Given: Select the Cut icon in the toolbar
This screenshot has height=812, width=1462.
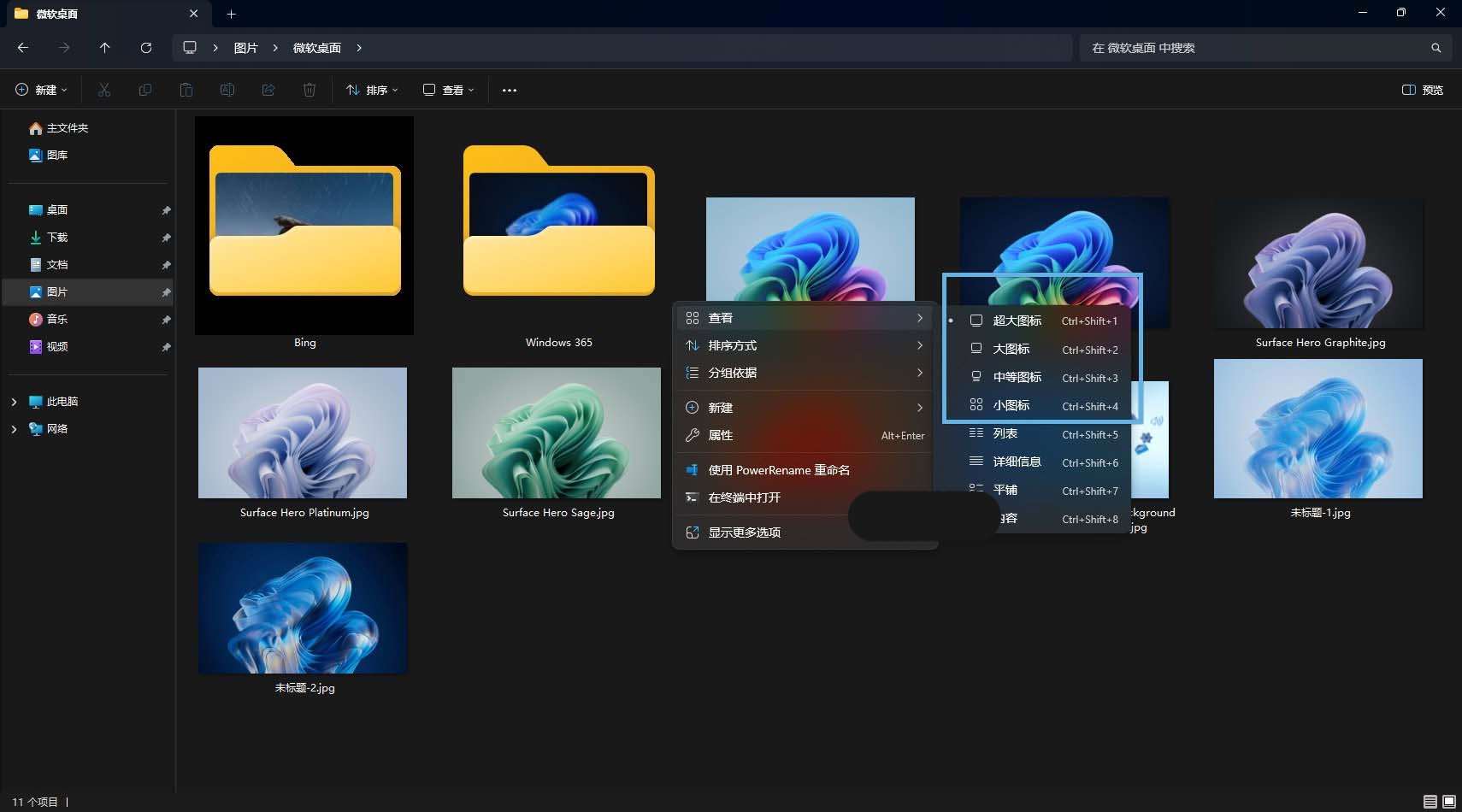Looking at the screenshot, I should click(104, 90).
